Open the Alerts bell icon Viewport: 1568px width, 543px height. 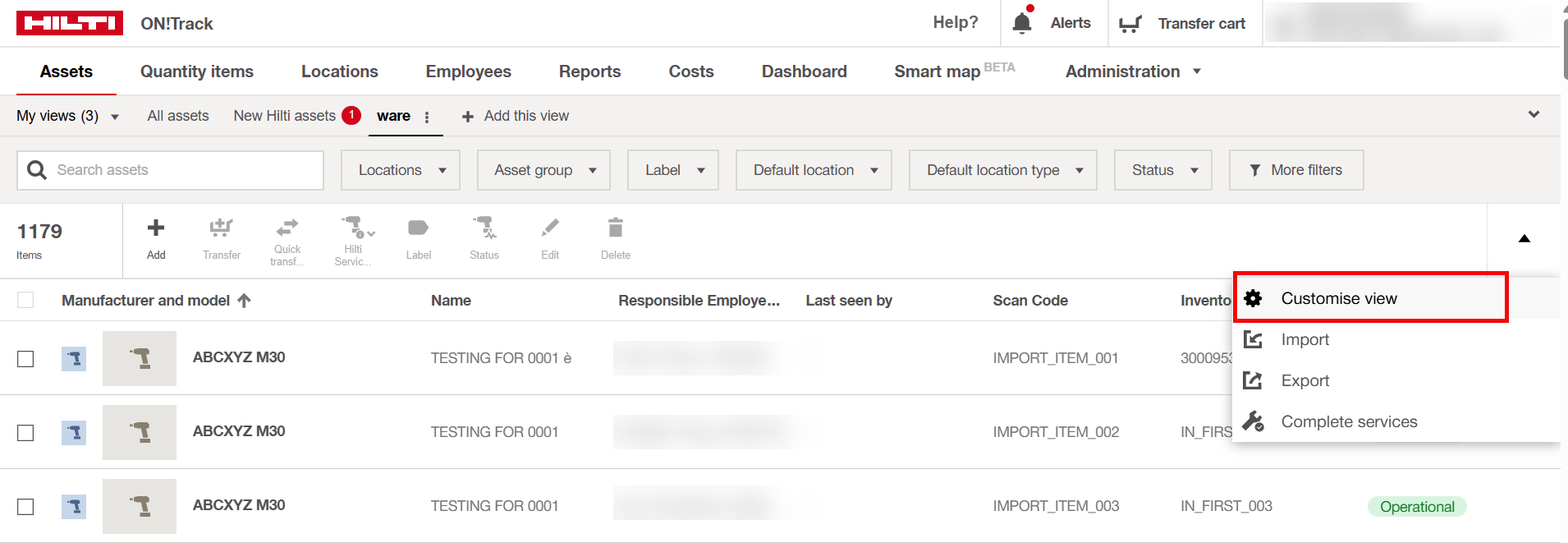[x=1022, y=23]
